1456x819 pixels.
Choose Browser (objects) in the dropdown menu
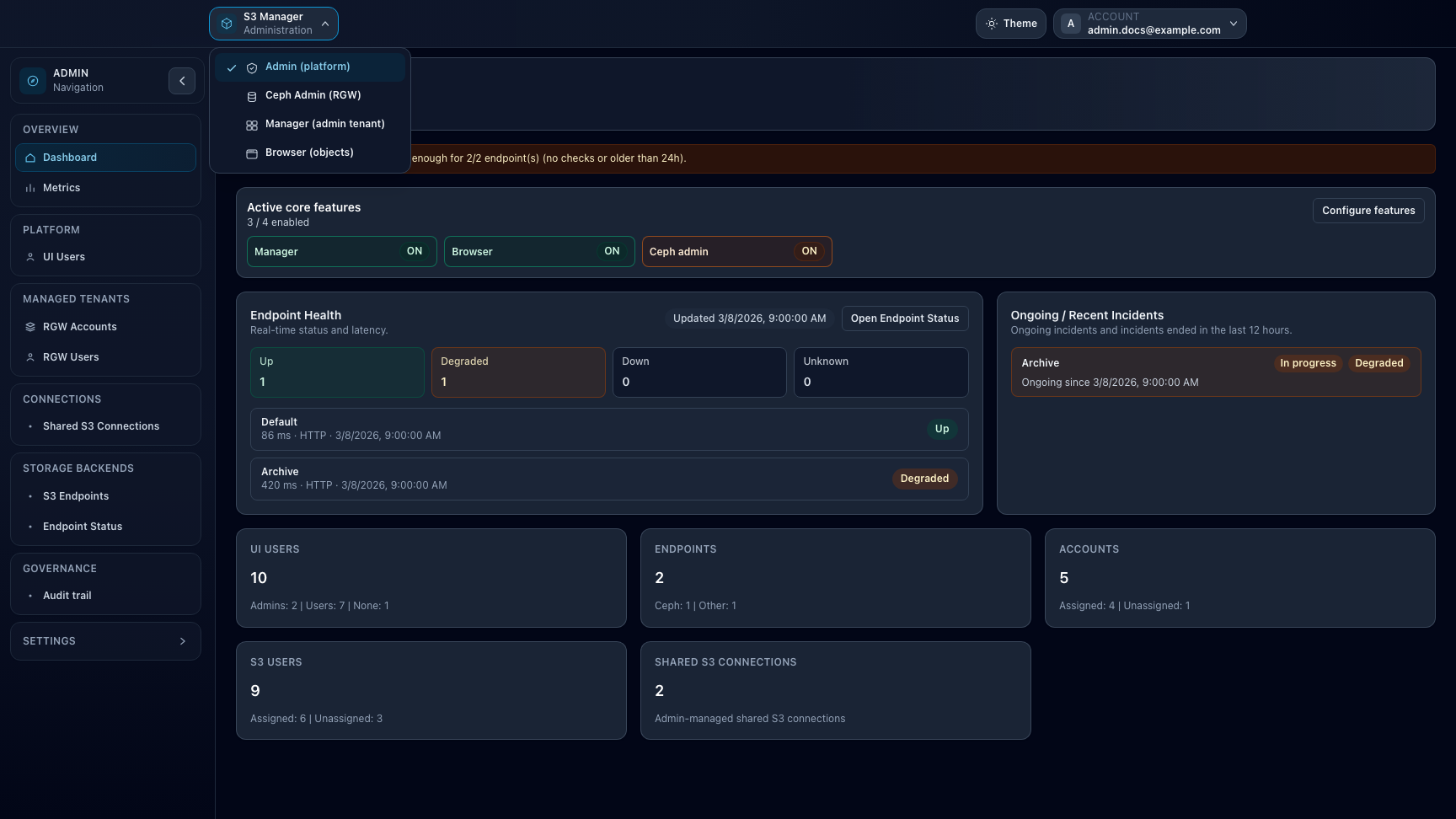click(308, 153)
